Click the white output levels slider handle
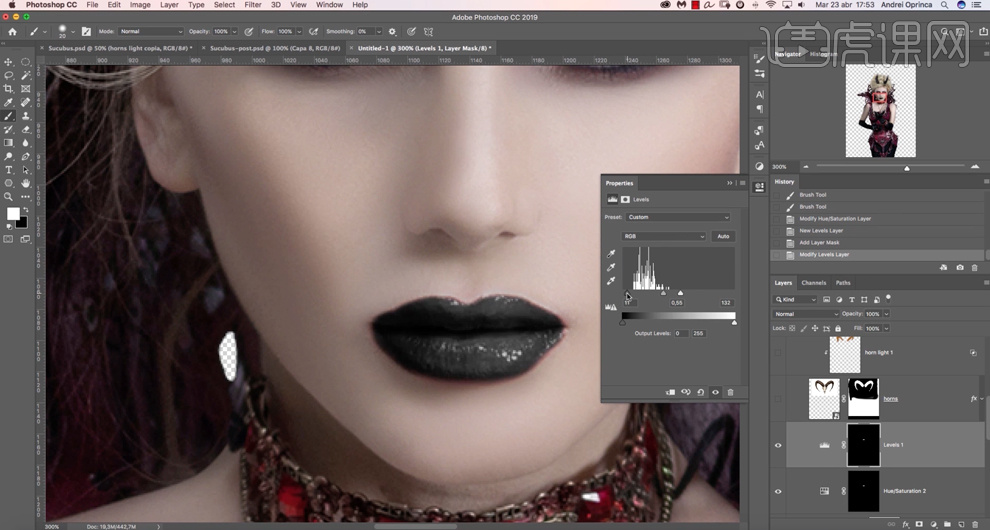 (734, 322)
